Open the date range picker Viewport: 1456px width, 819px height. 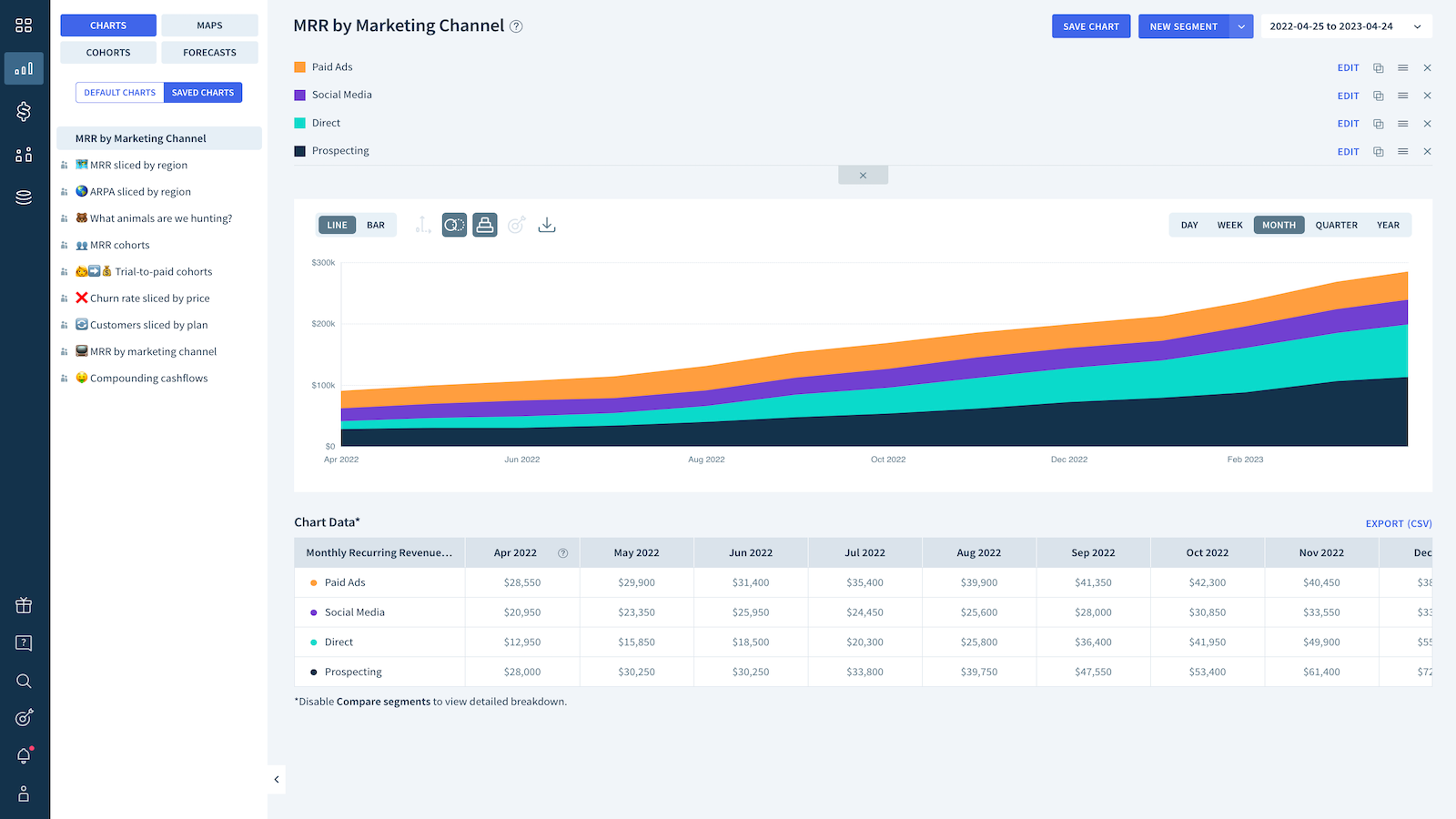1345,26
